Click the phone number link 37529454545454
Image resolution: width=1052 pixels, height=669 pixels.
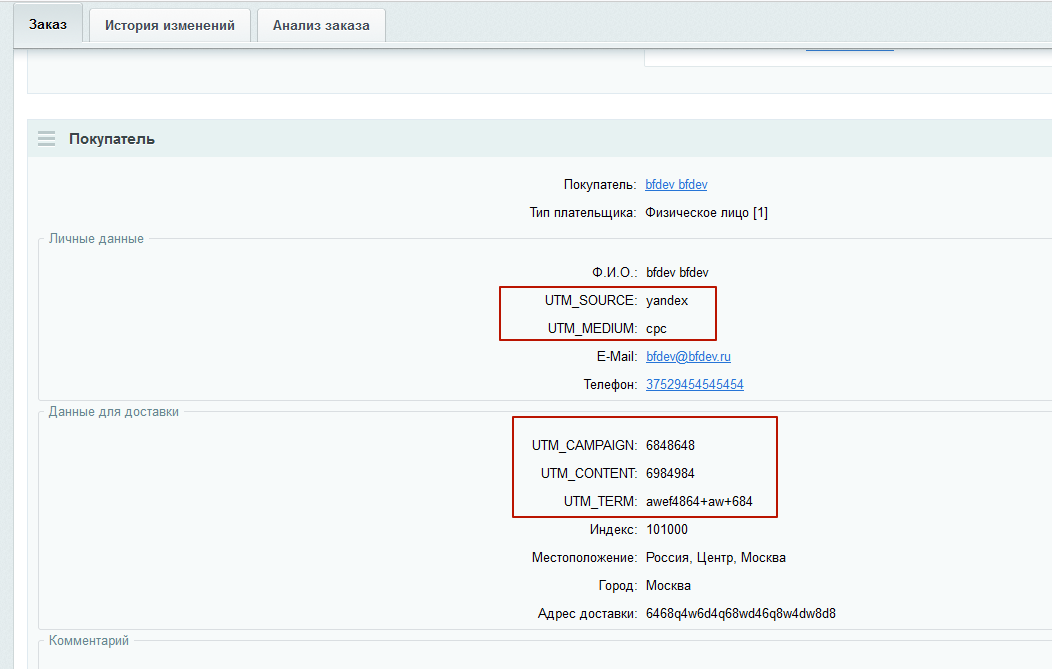coord(694,385)
